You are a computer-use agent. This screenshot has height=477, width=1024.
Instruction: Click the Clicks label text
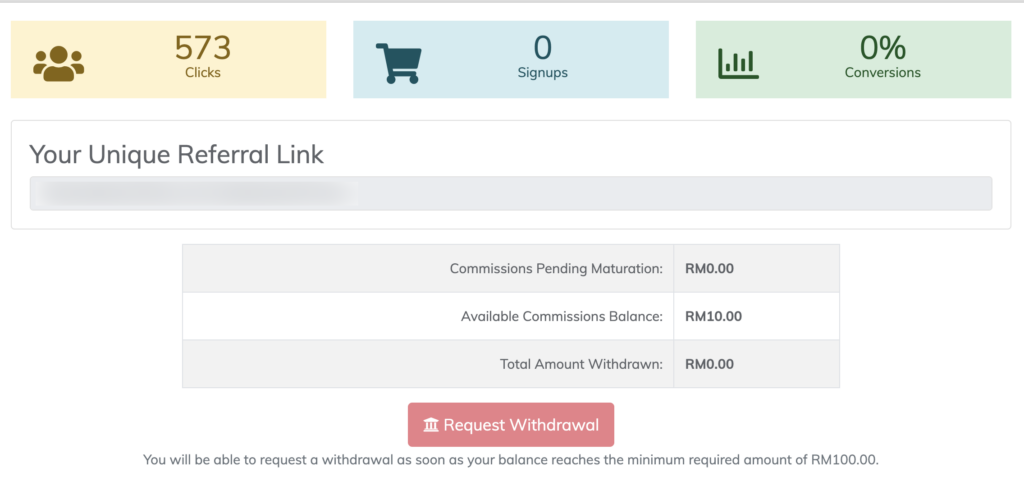click(203, 73)
